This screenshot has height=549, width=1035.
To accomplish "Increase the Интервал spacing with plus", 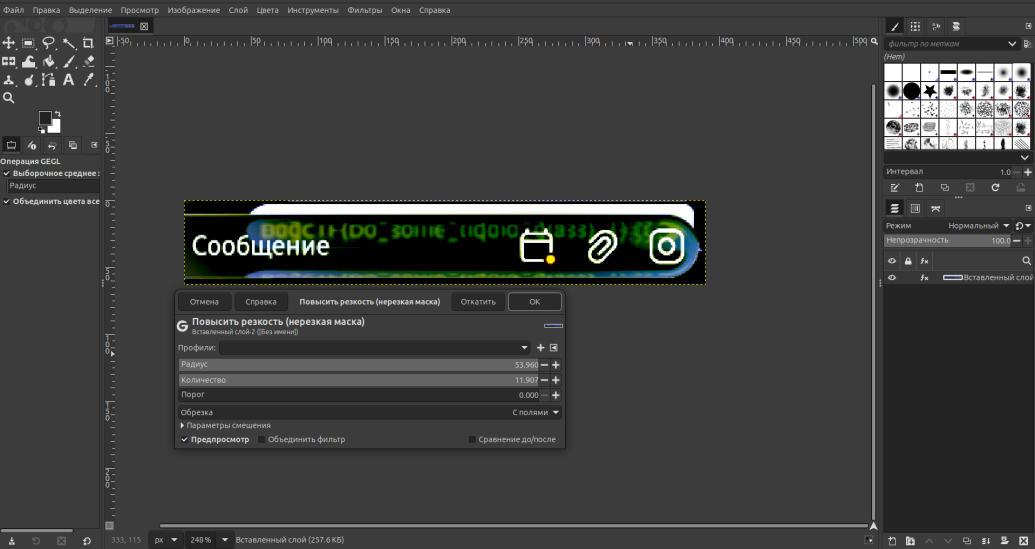I will (1028, 172).
